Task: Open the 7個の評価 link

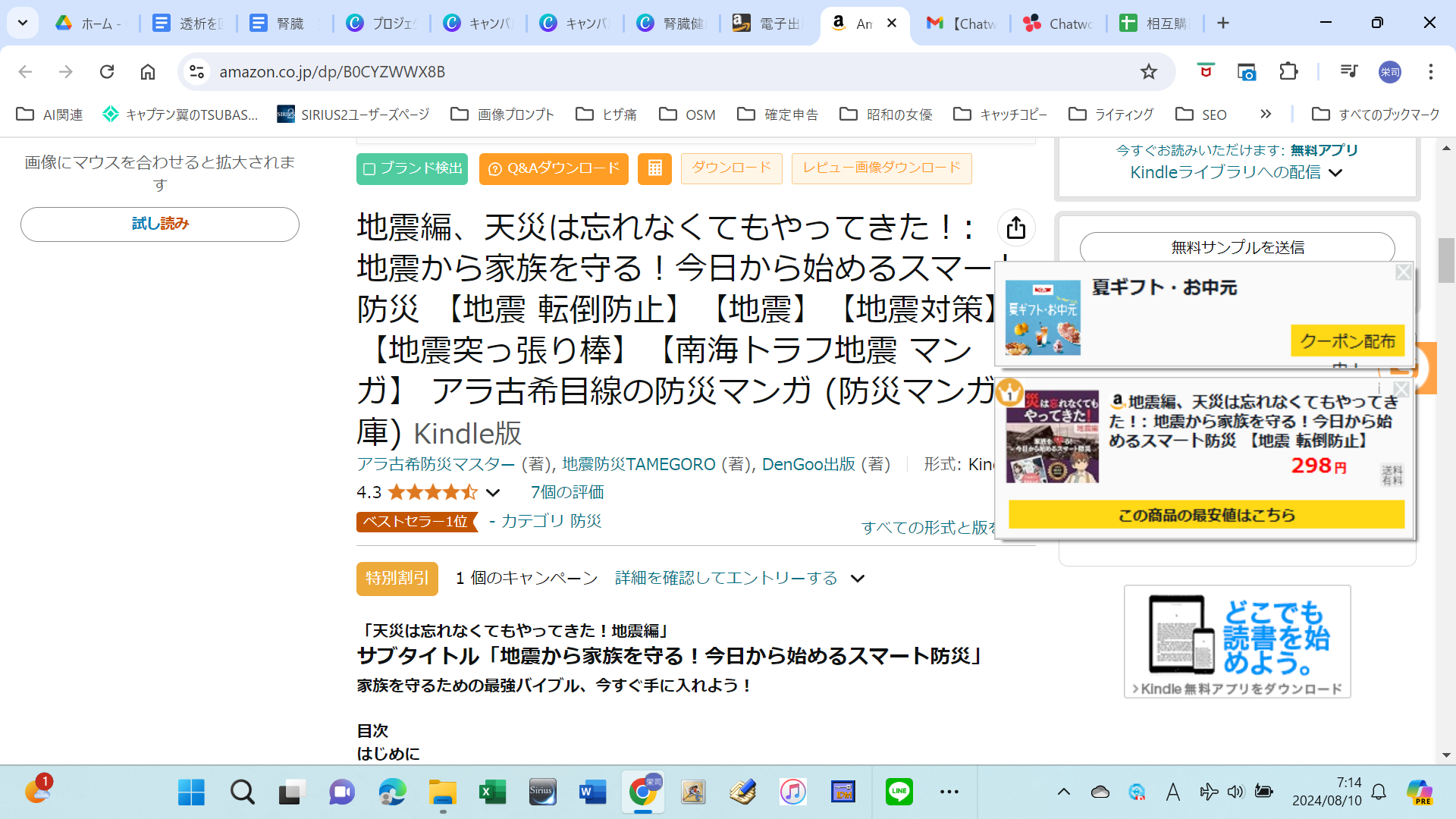Action: [567, 492]
